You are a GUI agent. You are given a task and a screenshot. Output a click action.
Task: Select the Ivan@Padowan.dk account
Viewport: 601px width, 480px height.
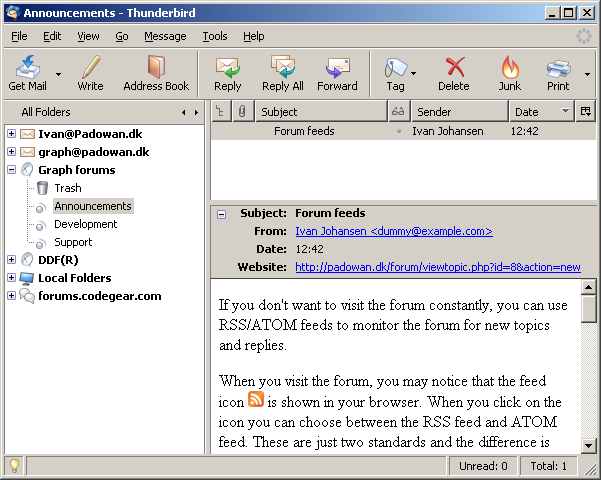tap(90, 134)
